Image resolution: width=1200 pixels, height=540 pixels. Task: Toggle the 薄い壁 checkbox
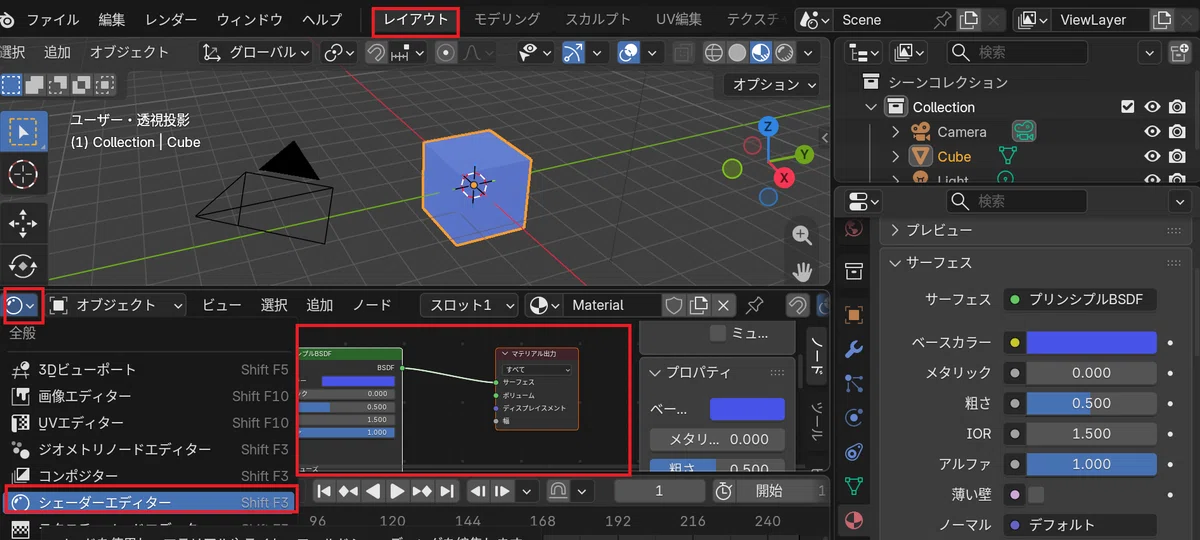click(1035, 494)
